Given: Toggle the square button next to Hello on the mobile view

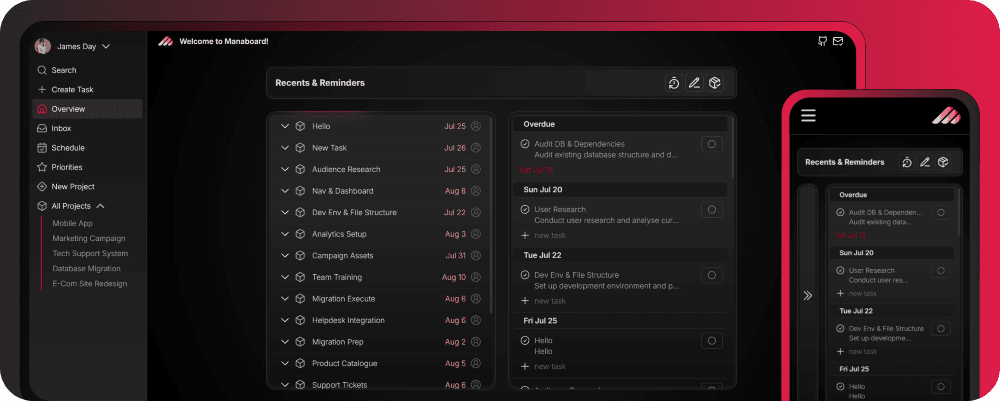Looking at the screenshot, I should click(941, 386).
